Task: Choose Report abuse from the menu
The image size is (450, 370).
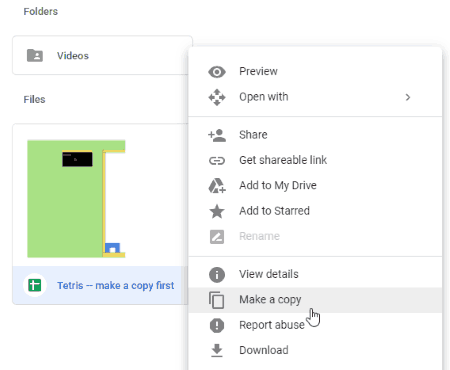Action: [315, 325]
